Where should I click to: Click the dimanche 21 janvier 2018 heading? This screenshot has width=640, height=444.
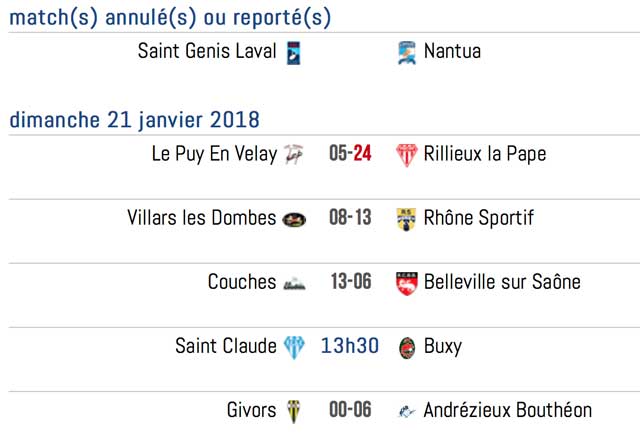(135, 120)
